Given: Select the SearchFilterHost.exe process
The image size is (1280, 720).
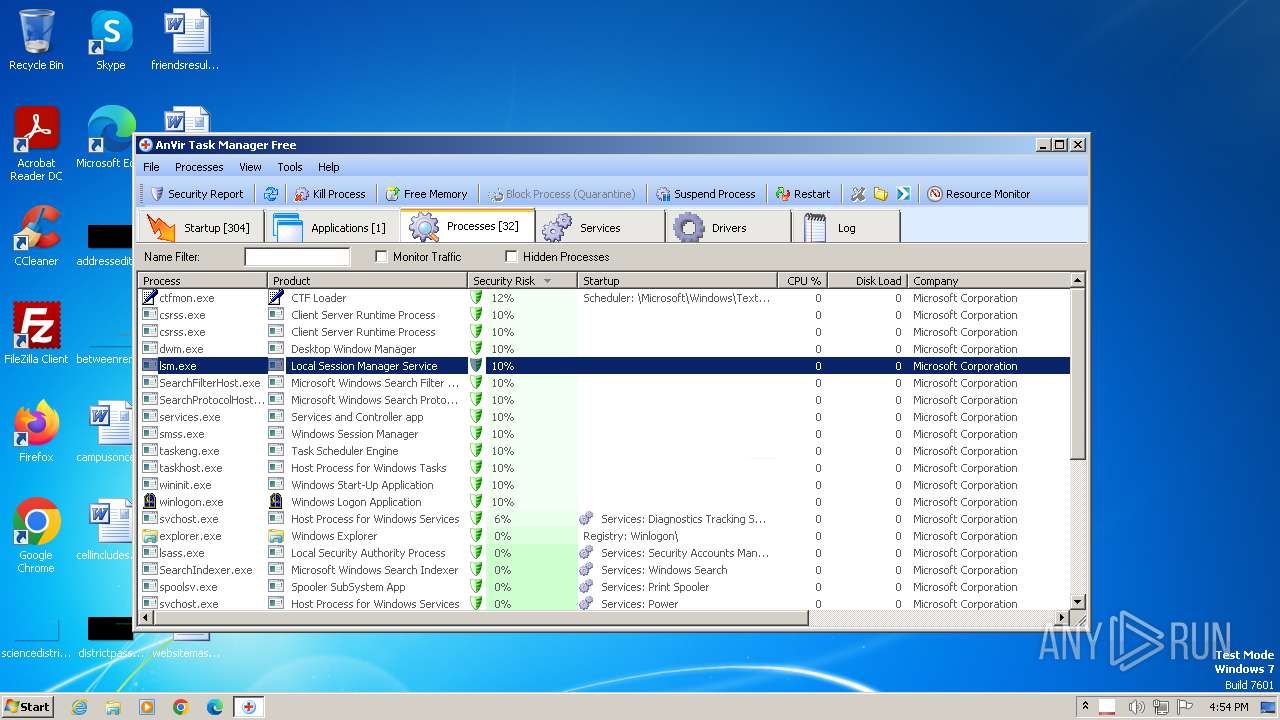Looking at the screenshot, I should [604, 383].
